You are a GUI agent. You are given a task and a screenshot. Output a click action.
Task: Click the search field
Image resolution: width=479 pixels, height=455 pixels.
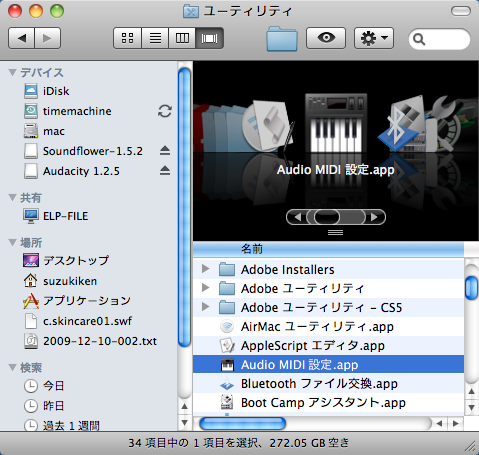(439, 39)
